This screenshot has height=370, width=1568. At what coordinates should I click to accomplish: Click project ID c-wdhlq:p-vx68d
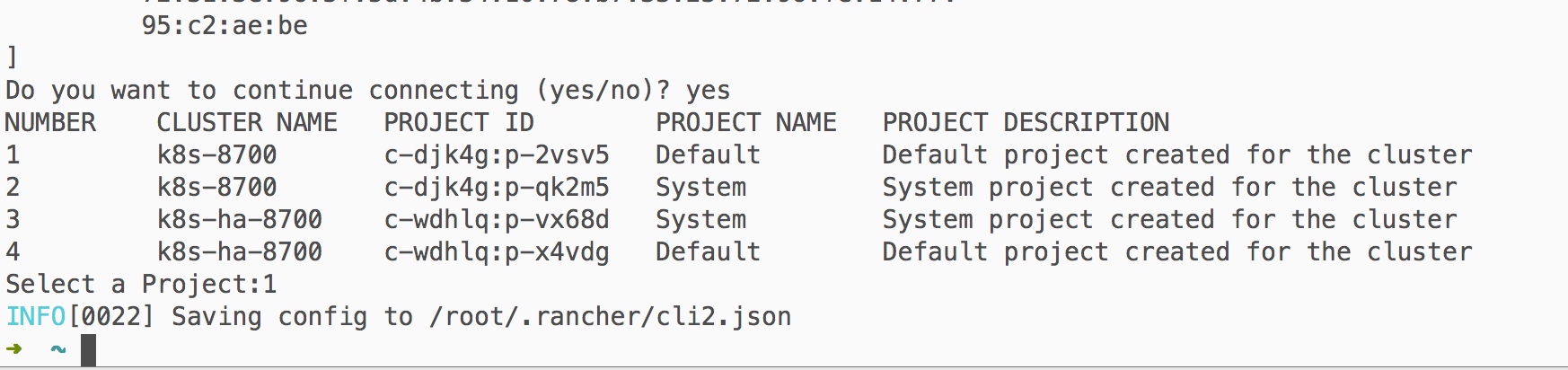coord(497,220)
